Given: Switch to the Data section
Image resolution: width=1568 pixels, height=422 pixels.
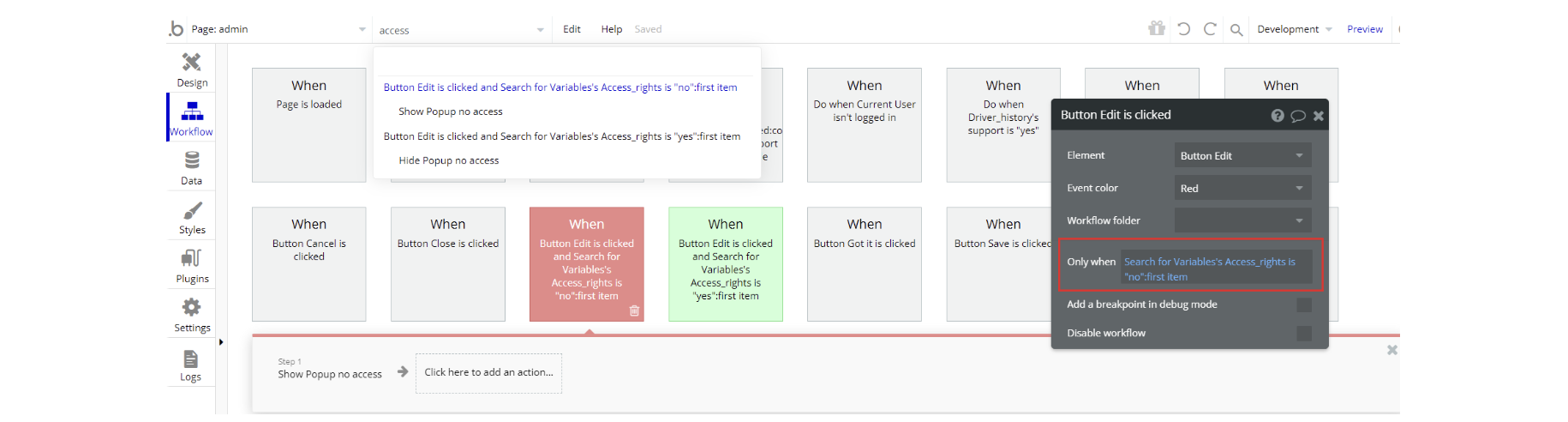Looking at the screenshot, I should [192, 168].
